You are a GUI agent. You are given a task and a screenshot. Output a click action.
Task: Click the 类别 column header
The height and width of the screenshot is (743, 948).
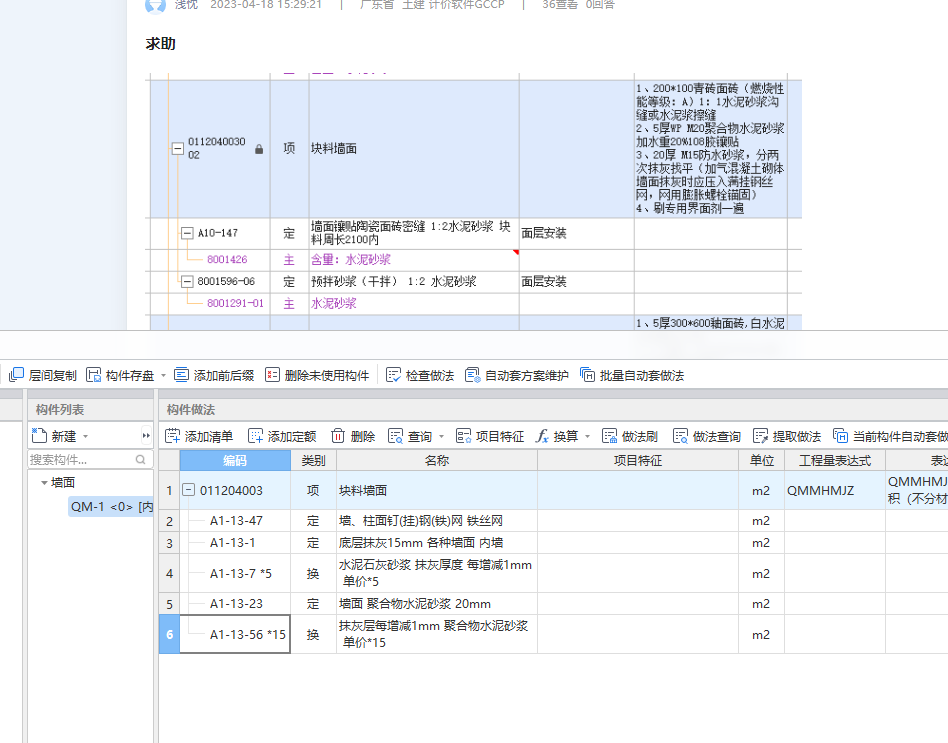tap(313, 461)
